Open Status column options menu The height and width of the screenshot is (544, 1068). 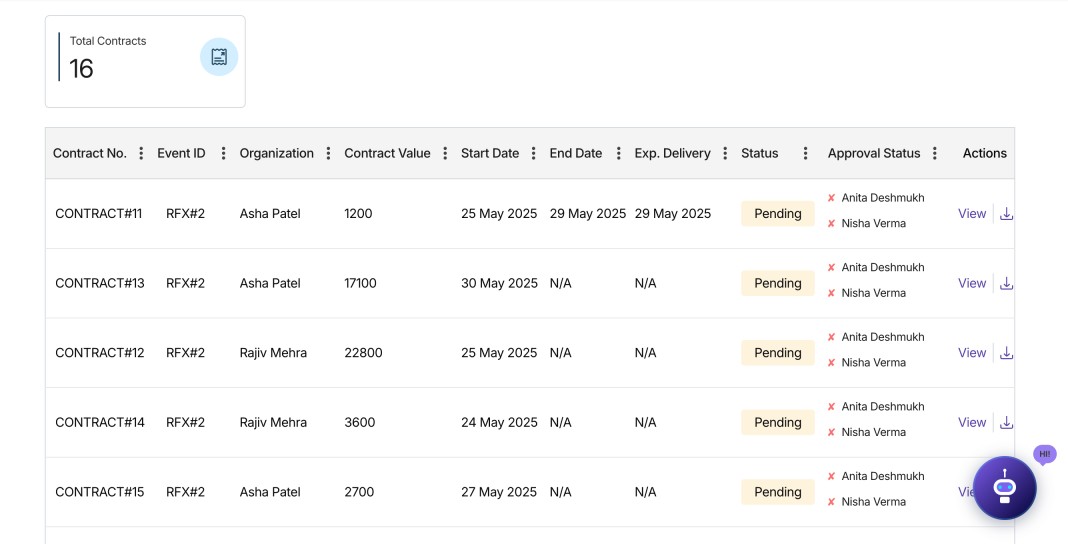point(805,153)
